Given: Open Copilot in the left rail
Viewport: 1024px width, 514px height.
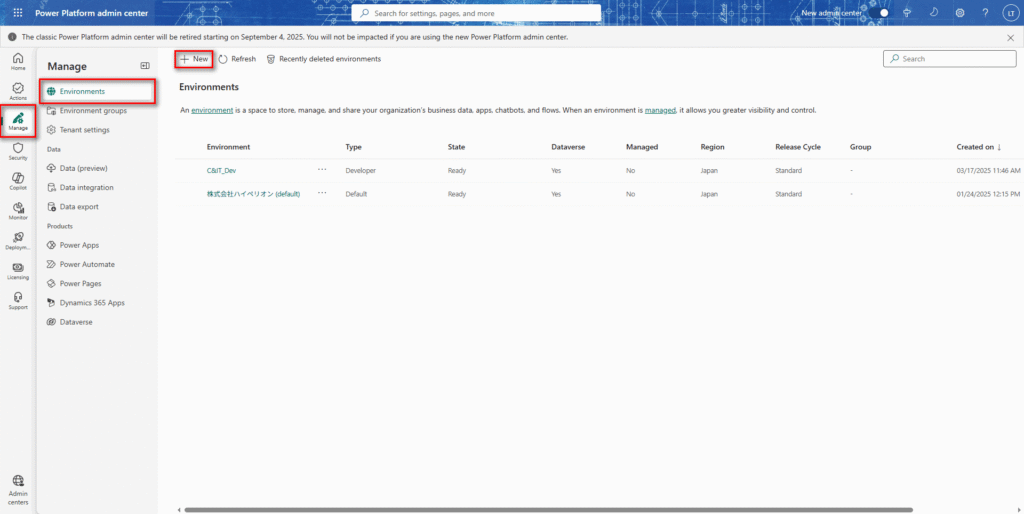Looking at the screenshot, I should point(18,181).
